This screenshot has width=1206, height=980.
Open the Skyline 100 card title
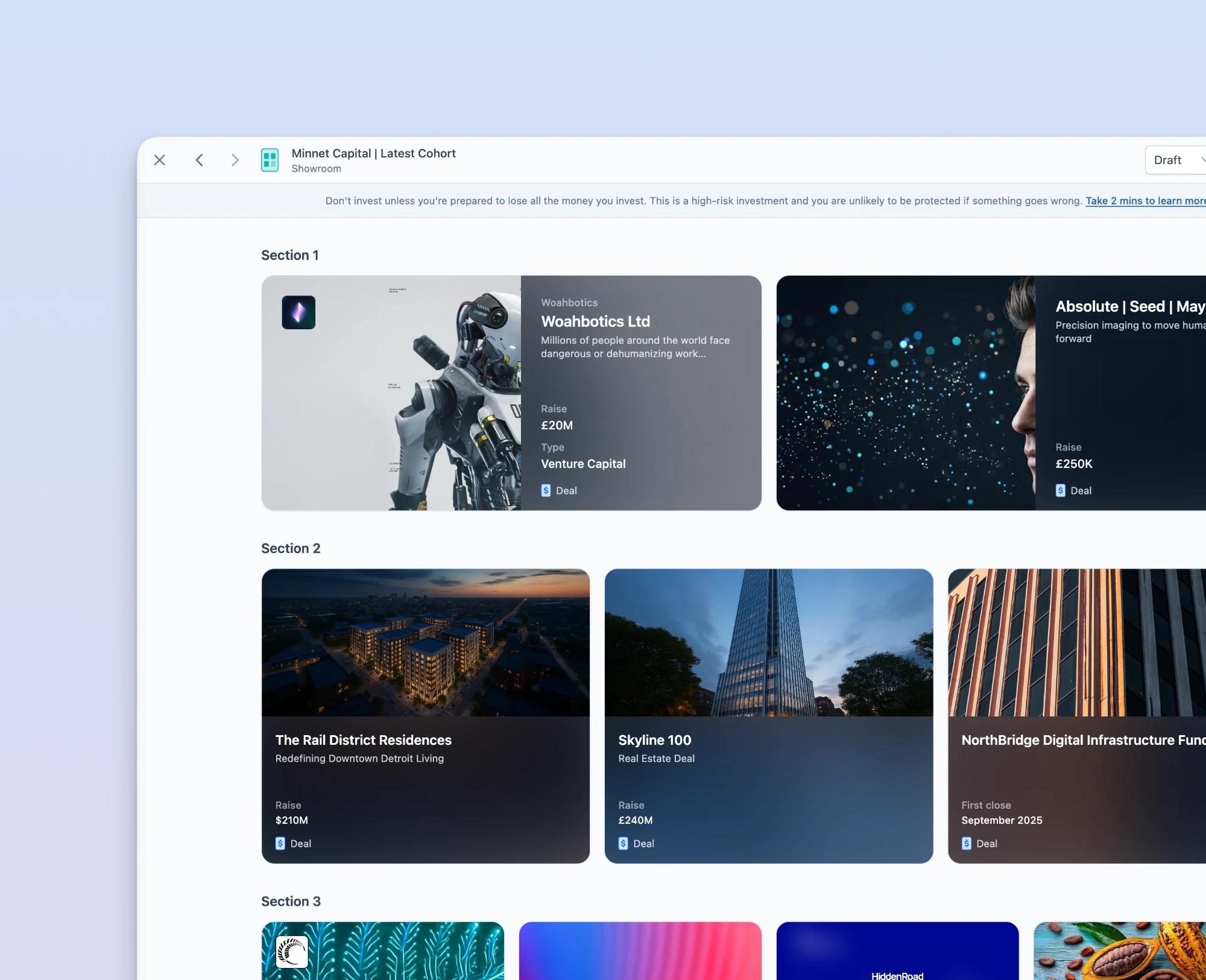tap(655, 740)
